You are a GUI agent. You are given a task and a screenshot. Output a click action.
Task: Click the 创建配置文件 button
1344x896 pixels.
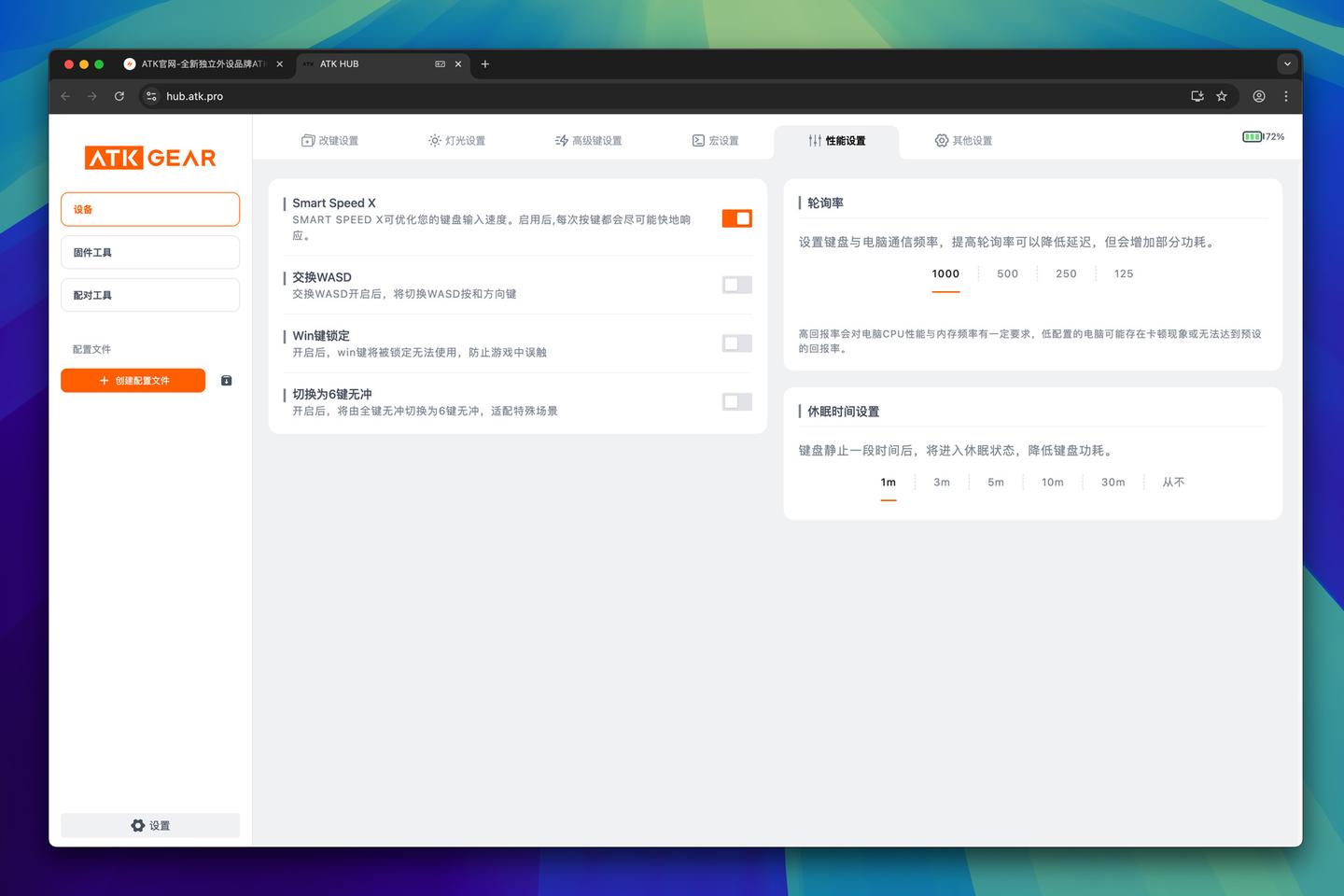[x=133, y=380]
